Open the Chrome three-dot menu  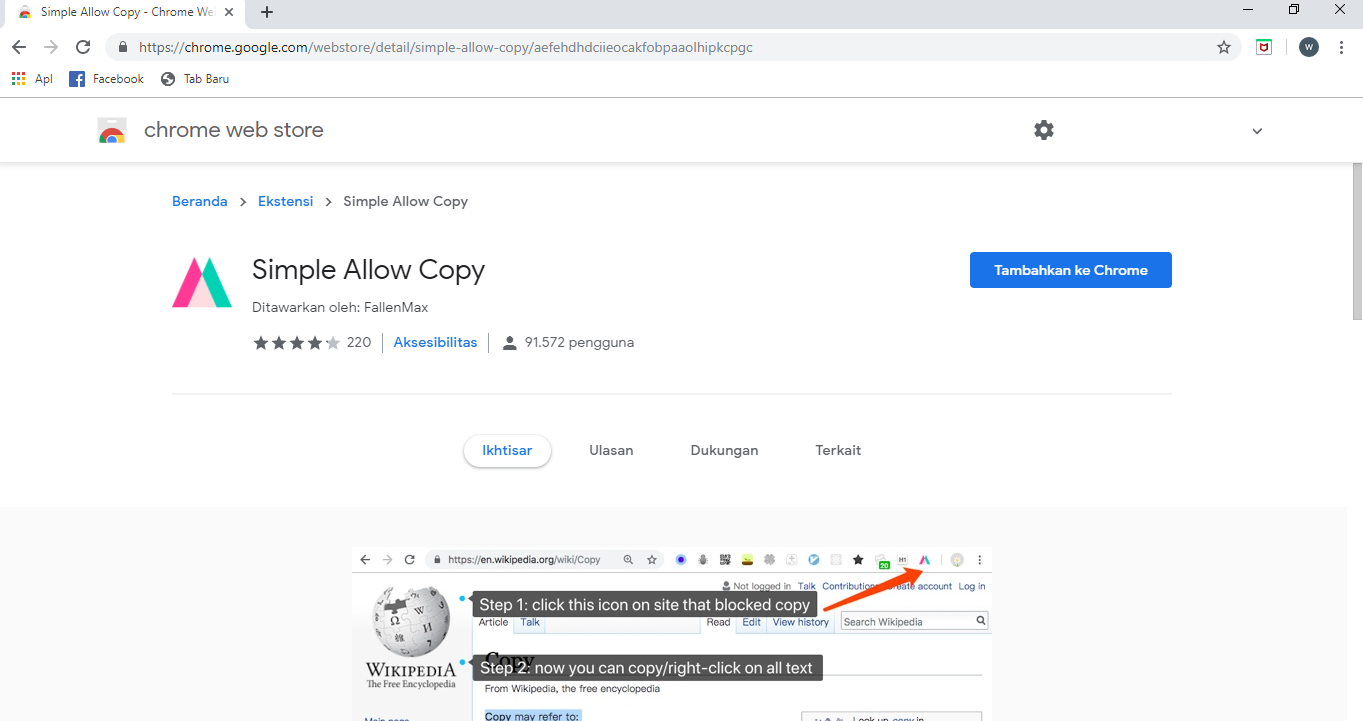pos(1341,46)
